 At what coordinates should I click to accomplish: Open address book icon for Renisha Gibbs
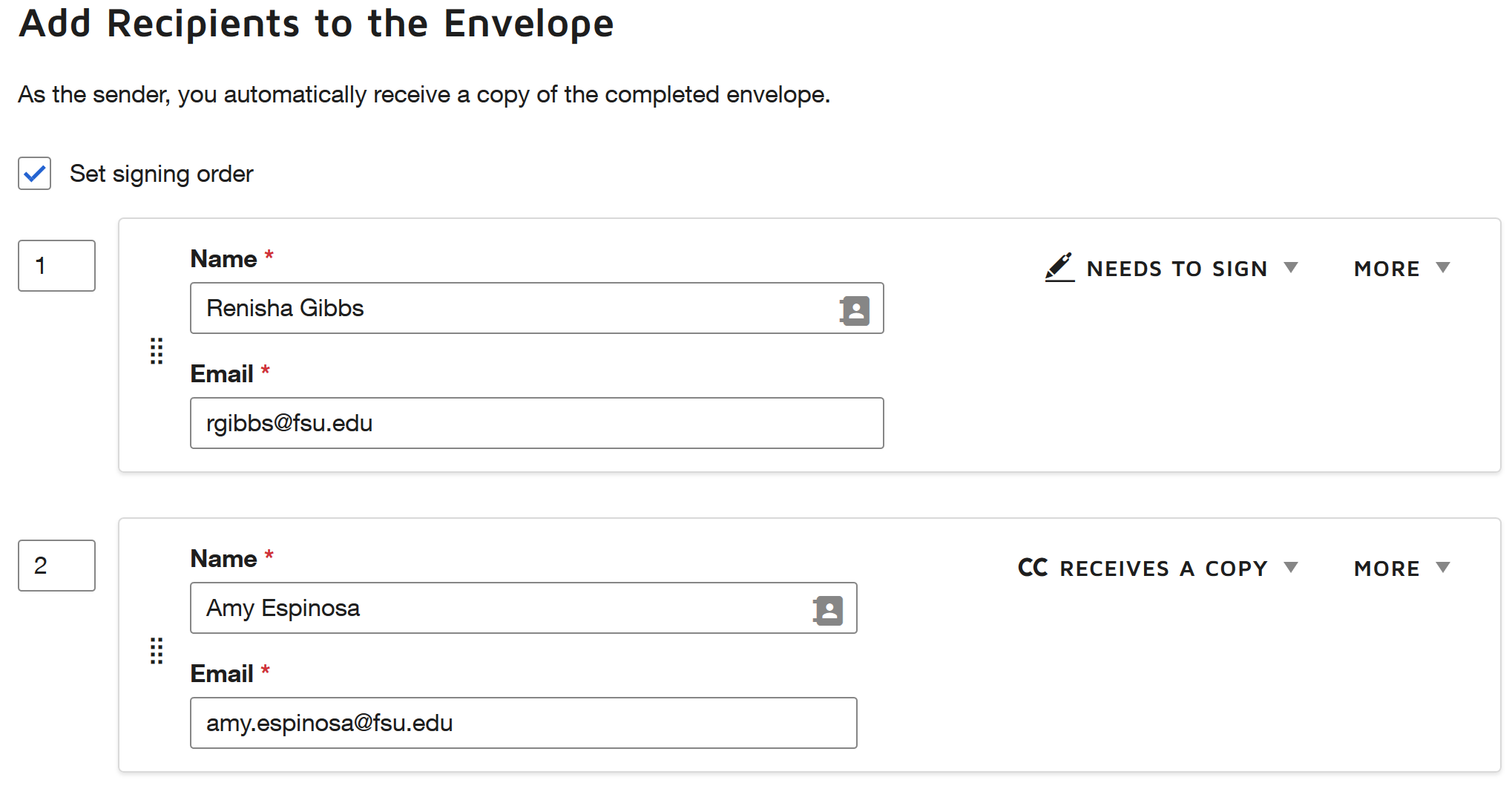[855, 310]
